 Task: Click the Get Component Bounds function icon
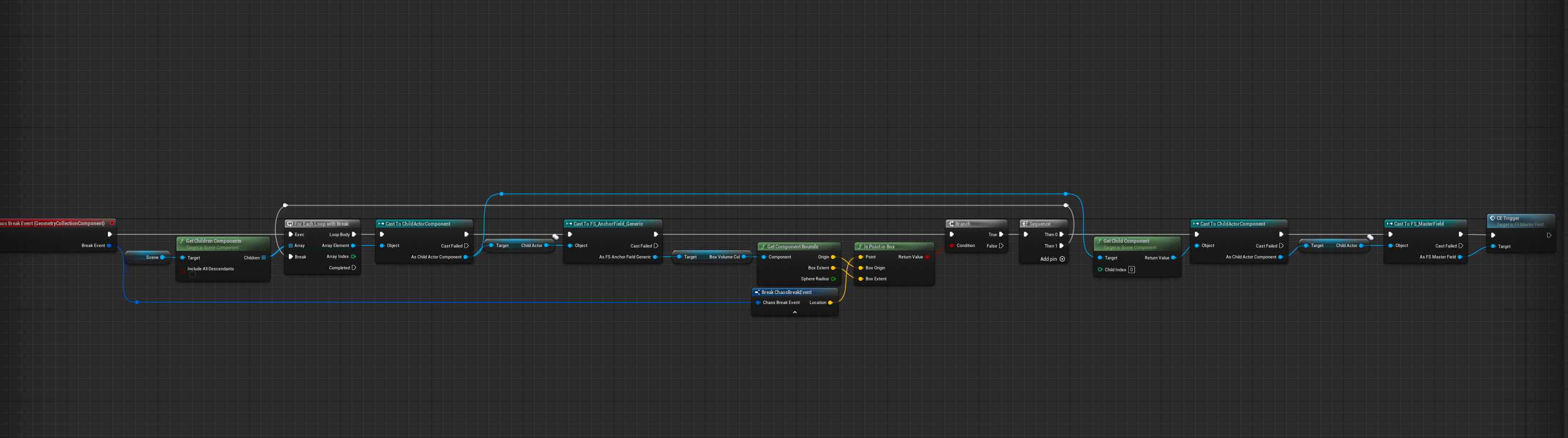coord(762,247)
